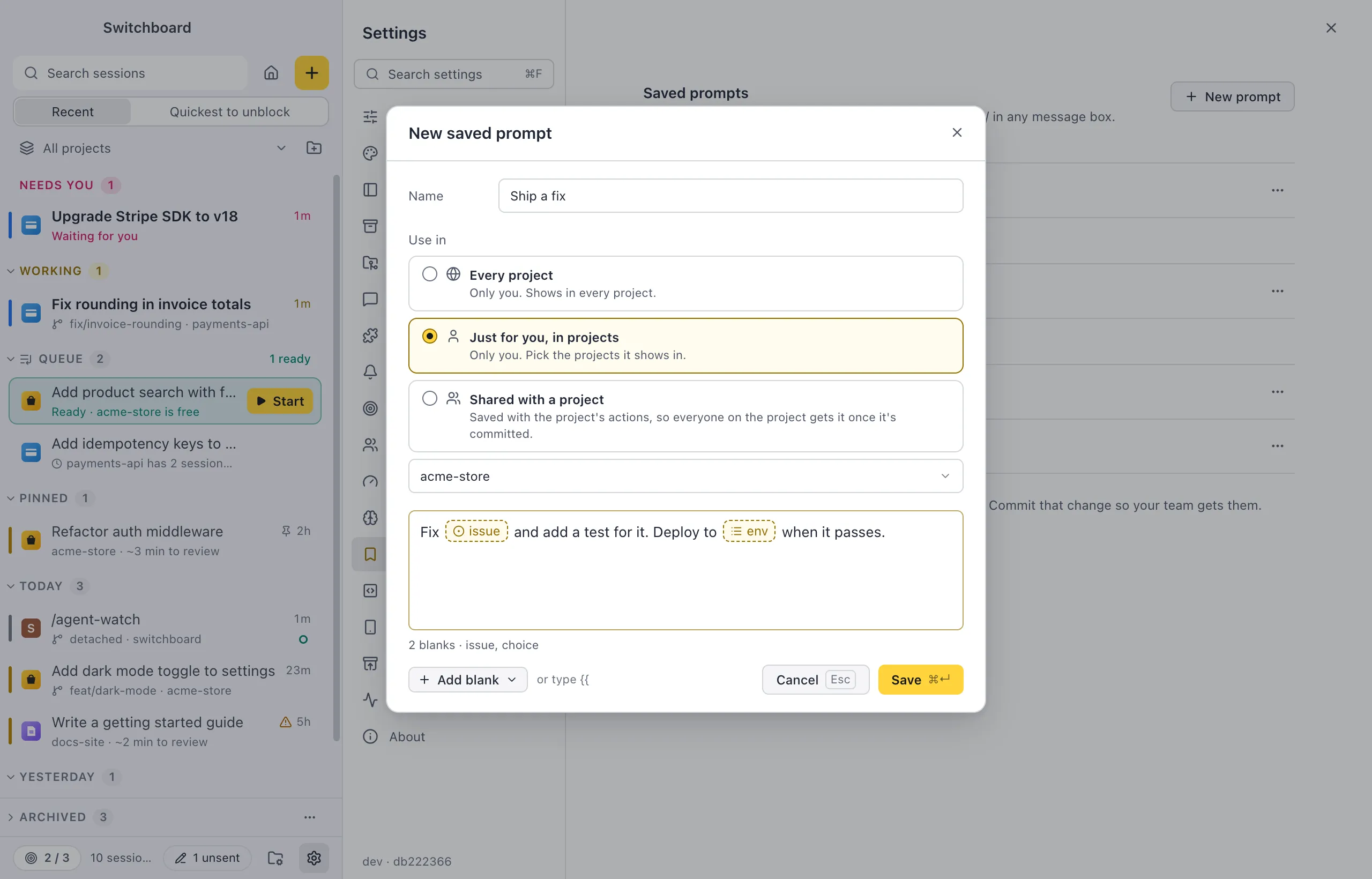The image size is (1372, 879).
Task: Collapse the WORKING section
Action: 10,271
